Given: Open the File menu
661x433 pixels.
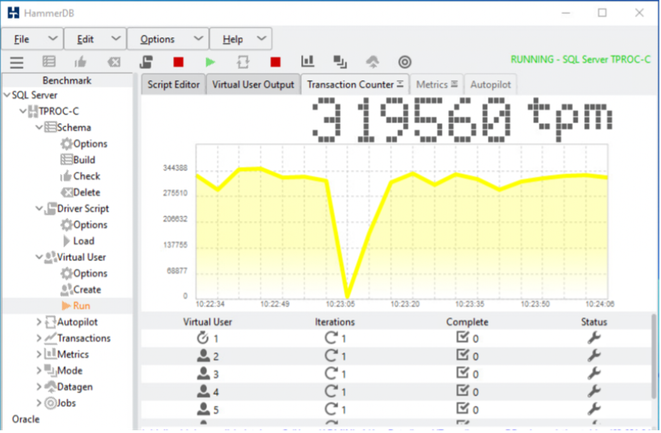Looking at the screenshot, I should [x=32, y=39].
